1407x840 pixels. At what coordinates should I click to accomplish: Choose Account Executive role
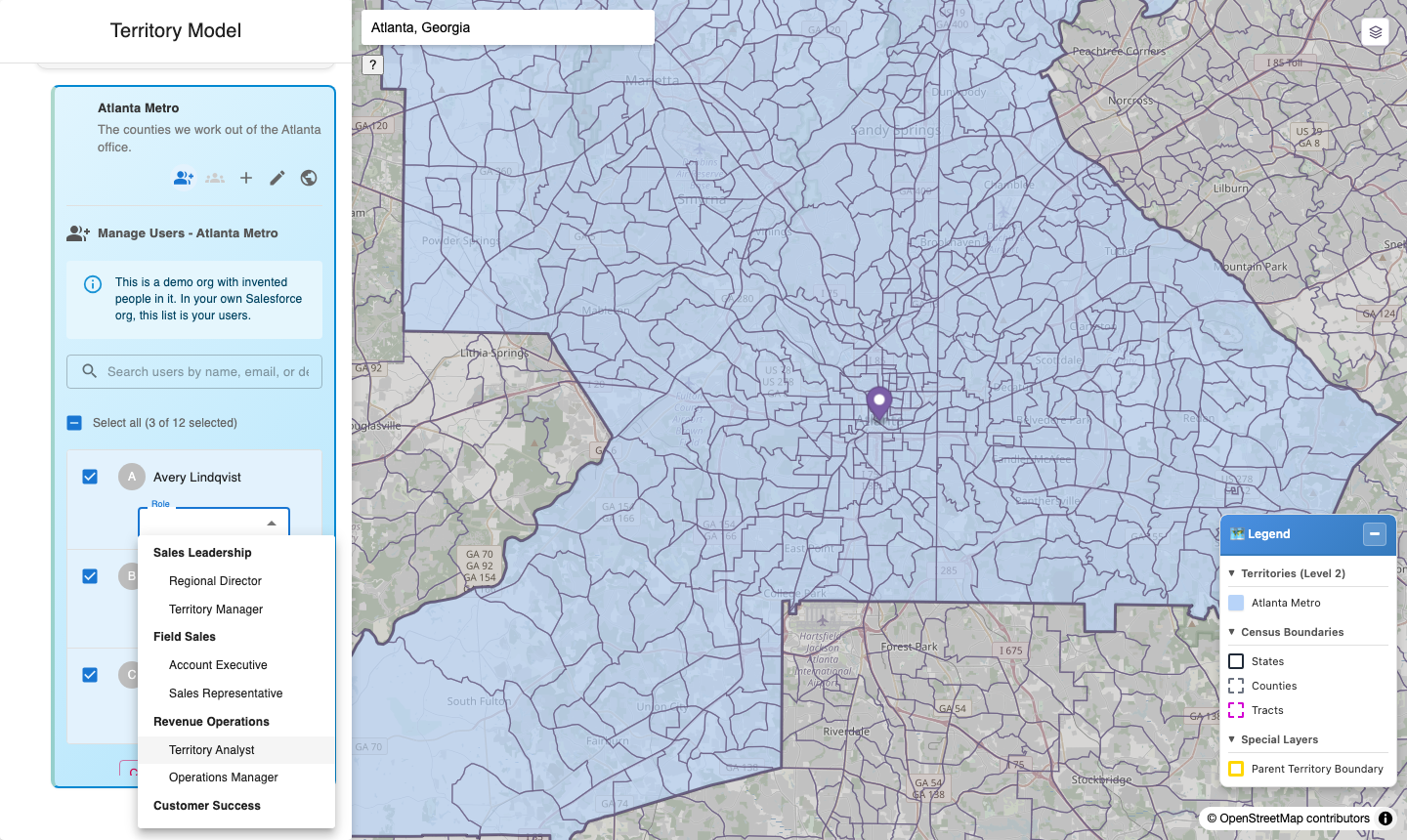[236, 665]
